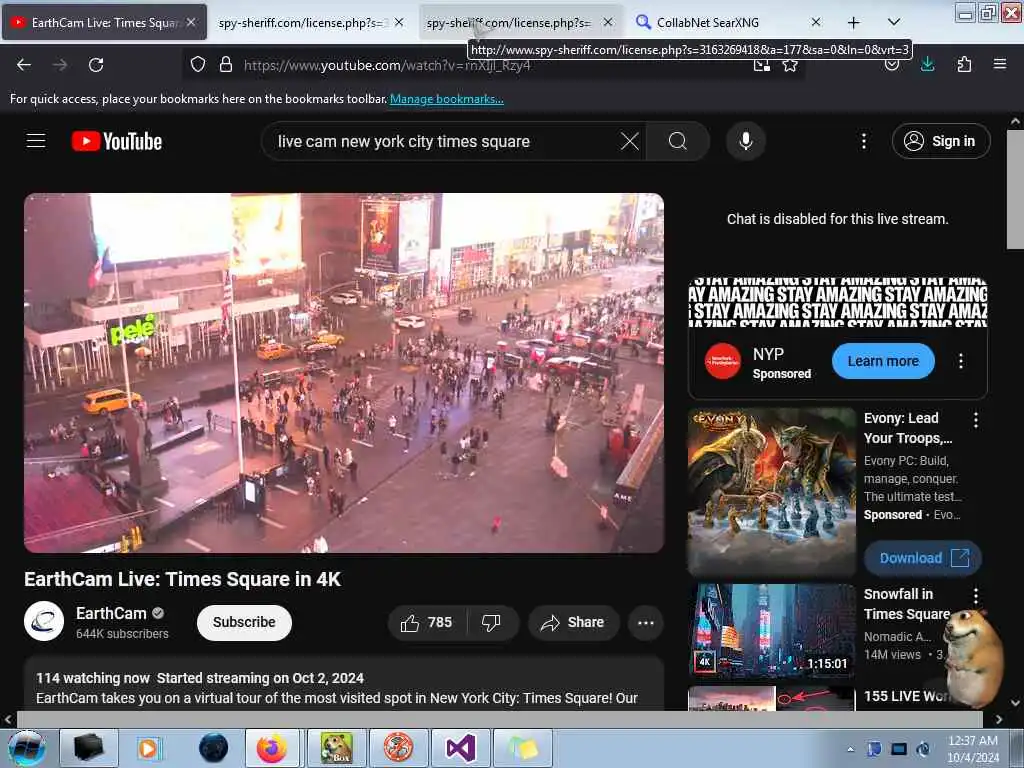Click the browser forward arrow
The height and width of the screenshot is (768, 1024).
point(60,65)
